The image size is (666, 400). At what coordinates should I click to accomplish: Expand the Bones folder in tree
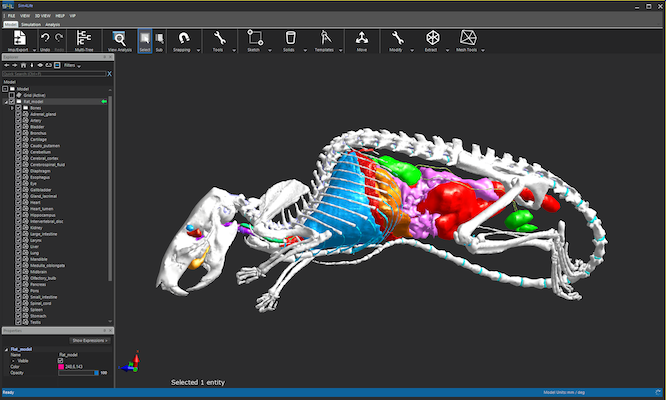pyautogui.click(x=12, y=108)
